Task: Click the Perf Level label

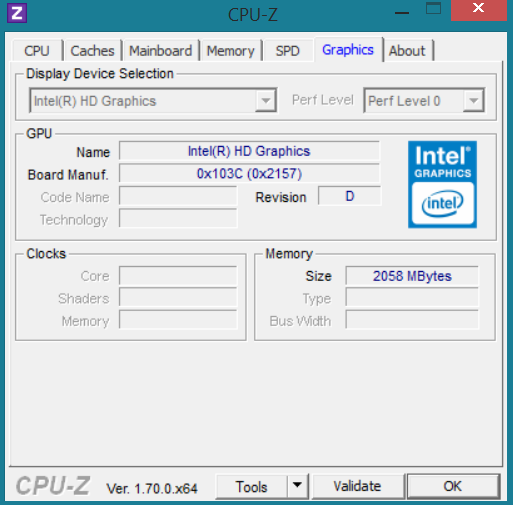Action: (323, 100)
